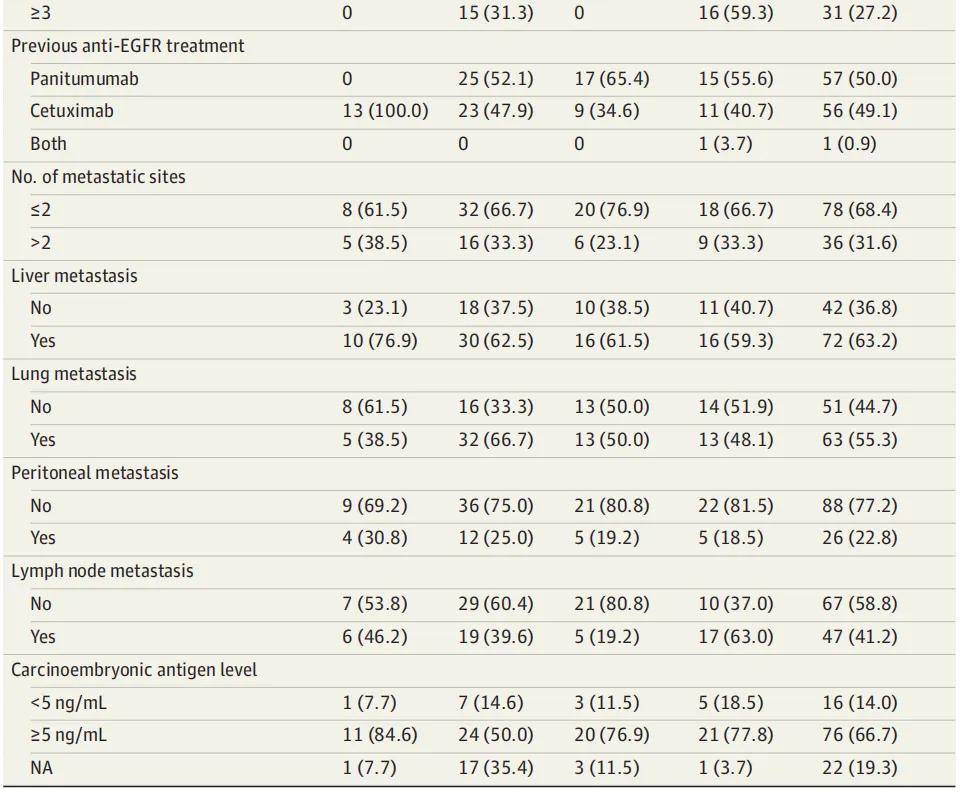Select the '88 (77.2)' cell

[859, 506]
